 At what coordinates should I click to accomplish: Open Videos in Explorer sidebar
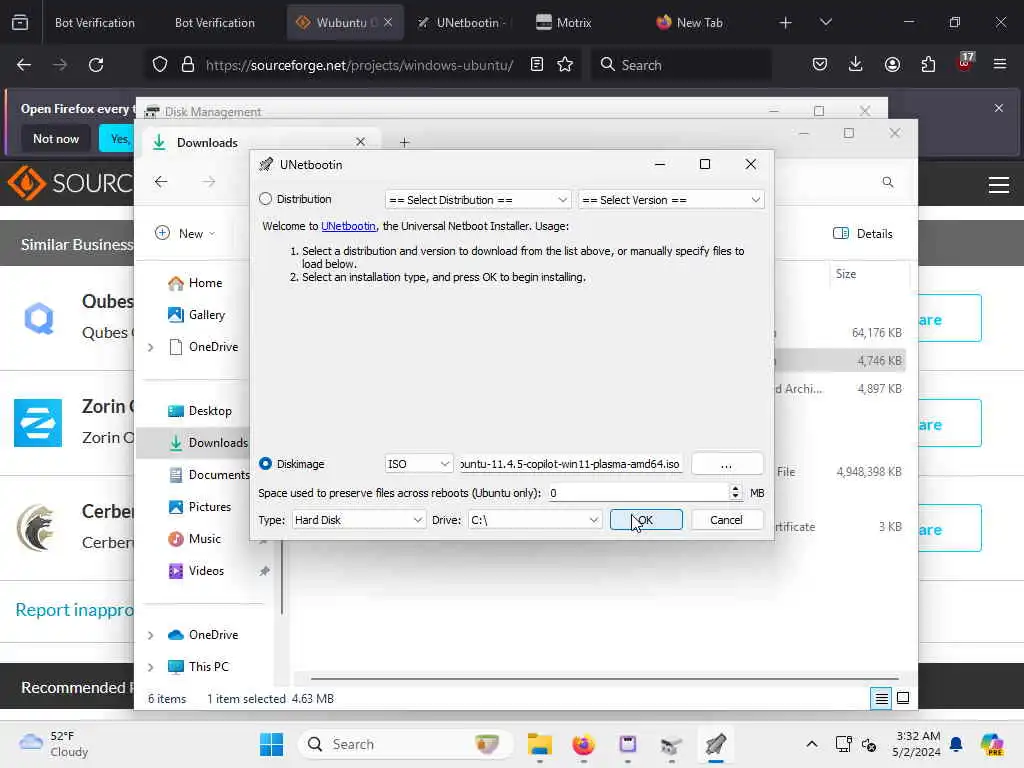pyautogui.click(x=196, y=571)
